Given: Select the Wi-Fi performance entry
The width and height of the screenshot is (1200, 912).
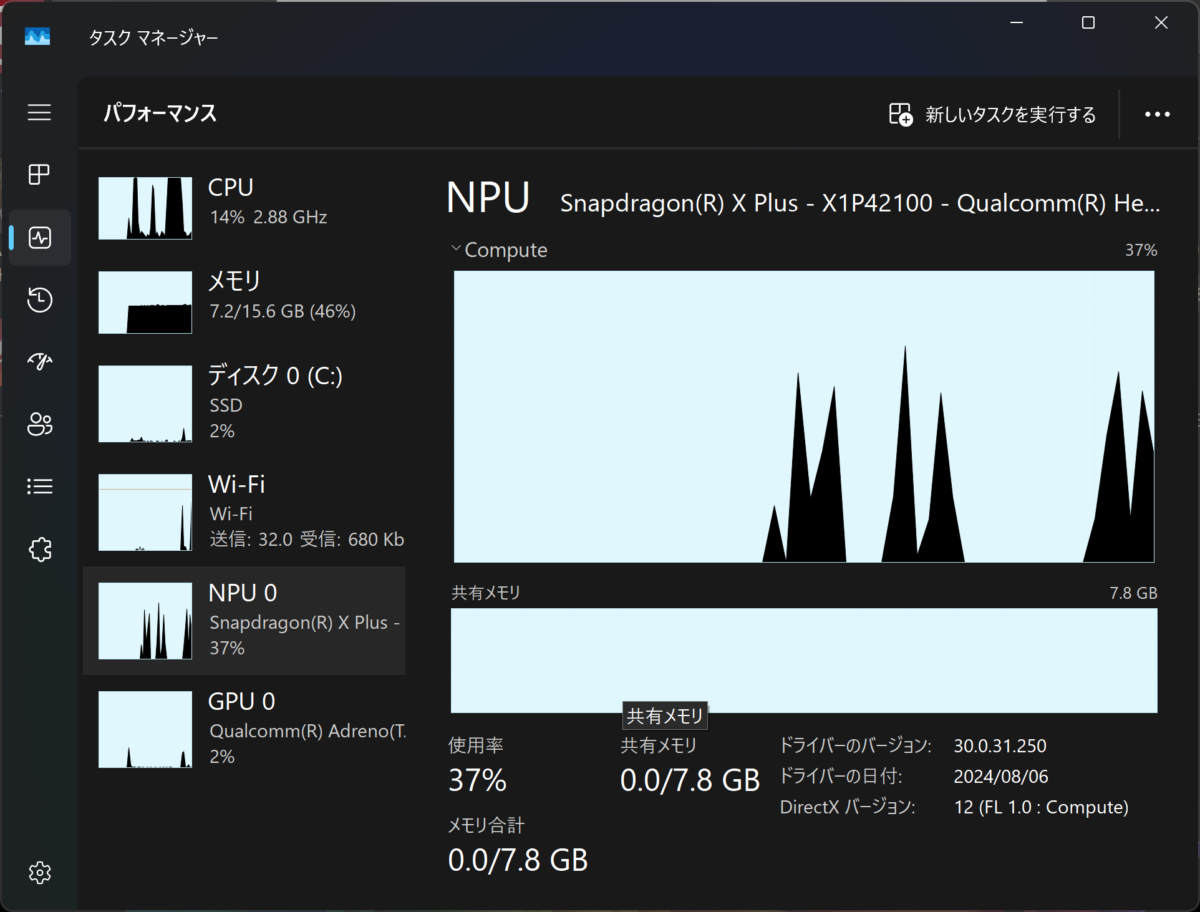Looking at the screenshot, I should [x=244, y=512].
